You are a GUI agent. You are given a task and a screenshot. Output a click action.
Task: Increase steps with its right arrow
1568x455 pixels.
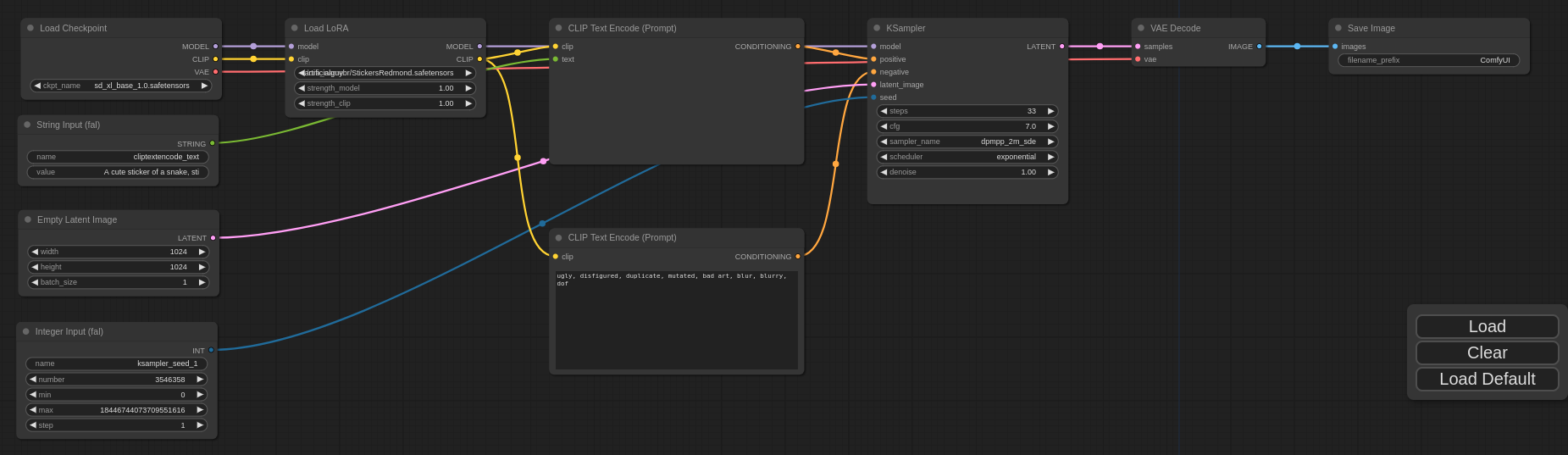(1051, 111)
